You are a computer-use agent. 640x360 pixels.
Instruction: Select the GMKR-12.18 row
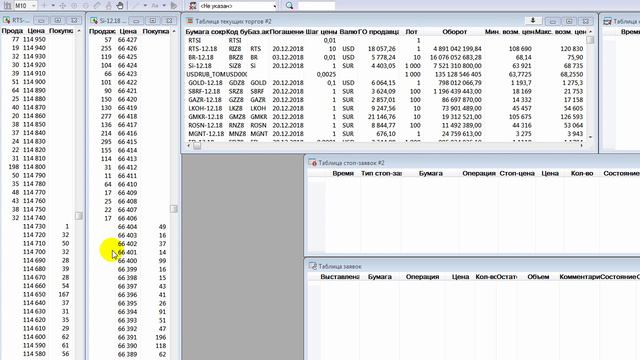pos(385,117)
